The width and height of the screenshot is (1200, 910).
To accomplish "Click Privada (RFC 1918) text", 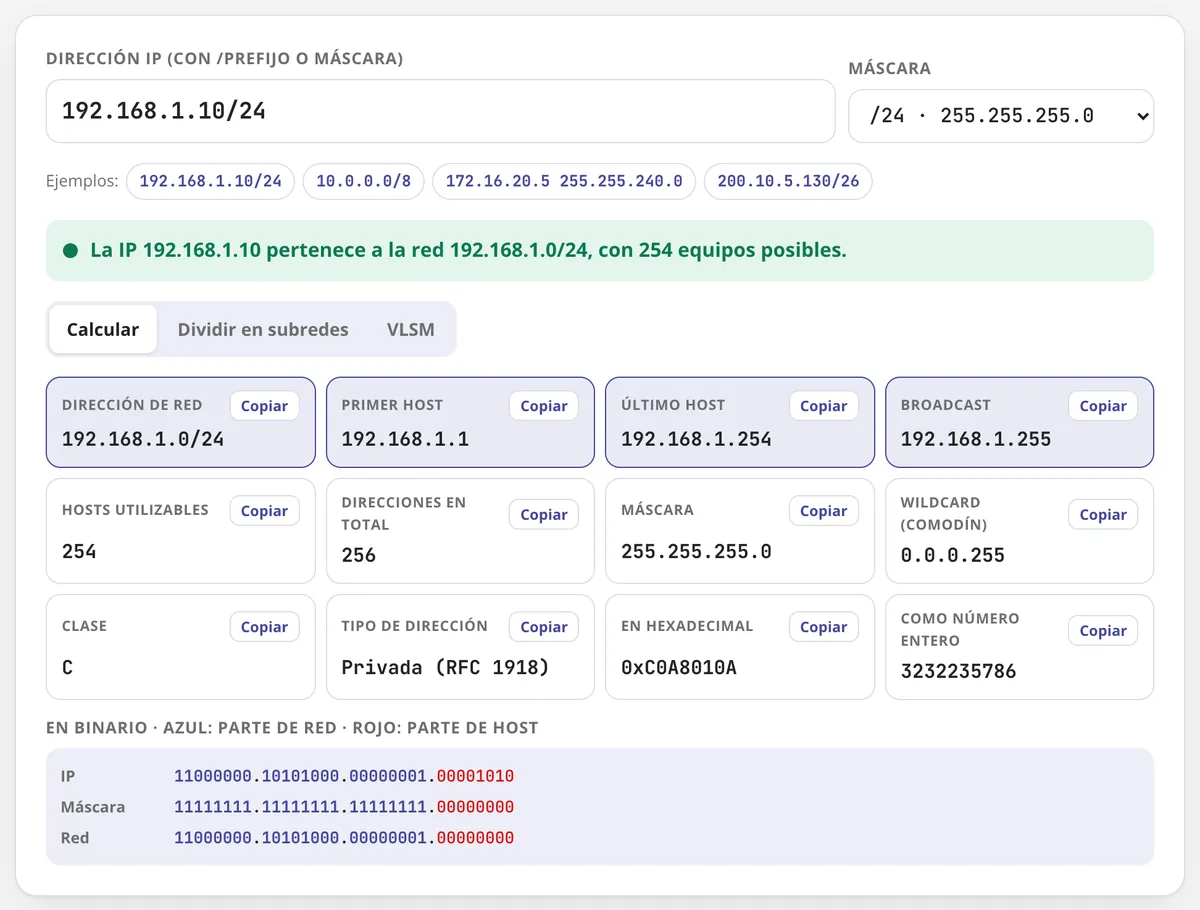I will 446,667.
